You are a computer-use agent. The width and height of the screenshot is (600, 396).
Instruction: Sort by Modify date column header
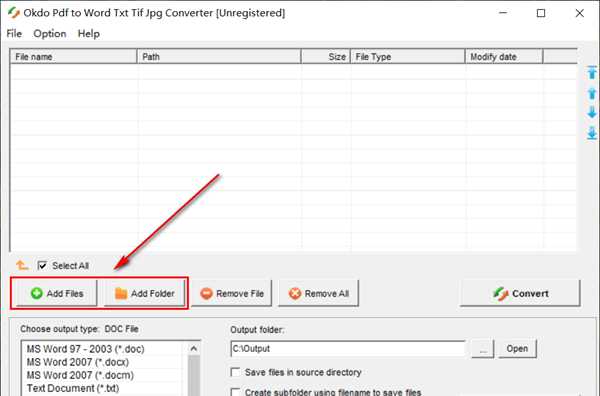[504, 57]
